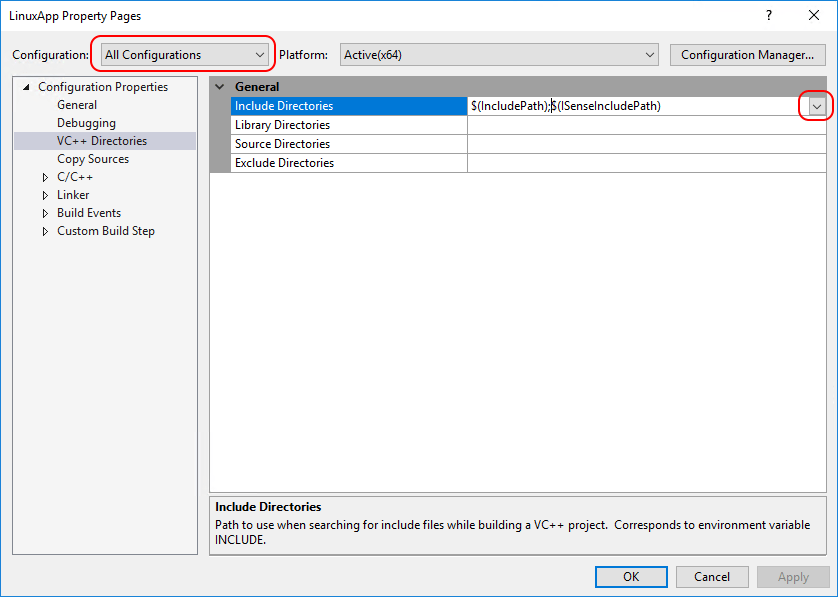Image resolution: width=838 pixels, height=597 pixels.
Task: Click the Configuration Manager button
Action: (x=747, y=55)
